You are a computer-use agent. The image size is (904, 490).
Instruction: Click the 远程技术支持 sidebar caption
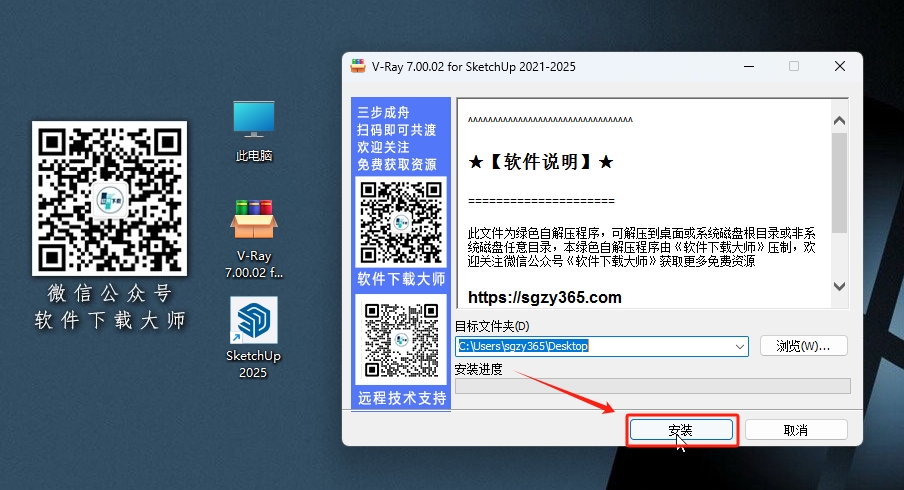pos(402,398)
